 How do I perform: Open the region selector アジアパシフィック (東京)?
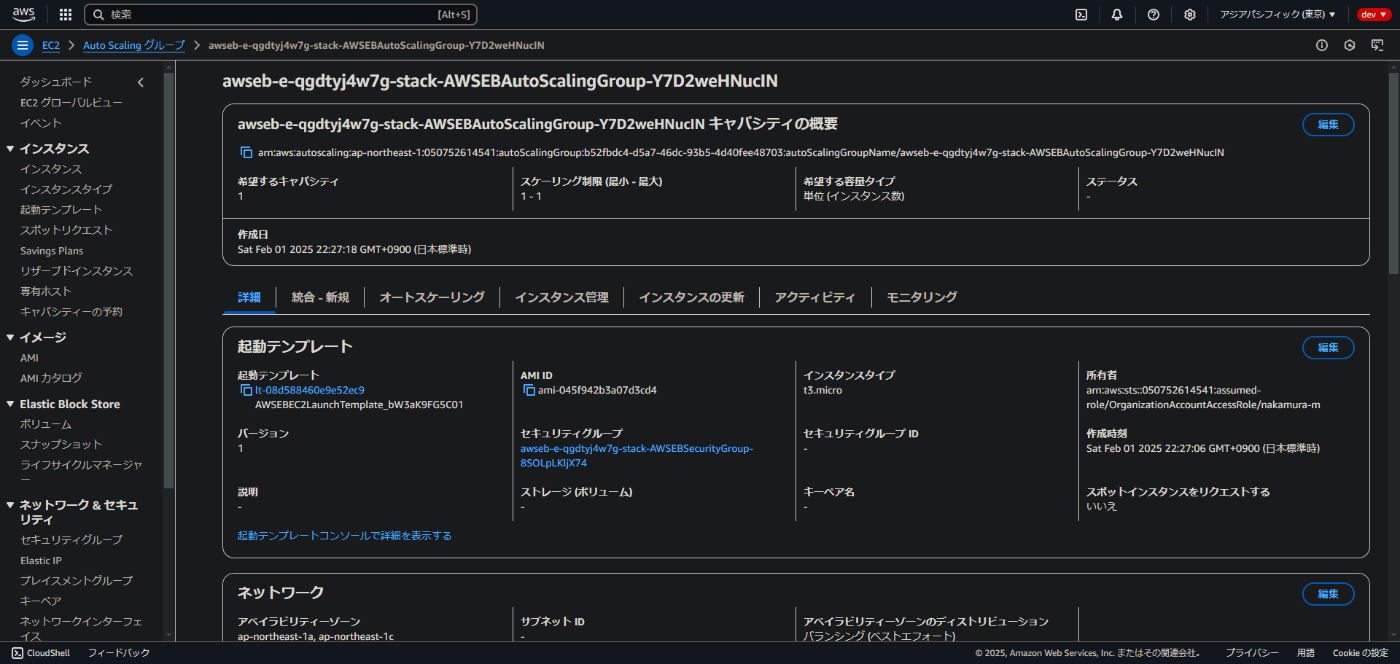point(1278,15)
